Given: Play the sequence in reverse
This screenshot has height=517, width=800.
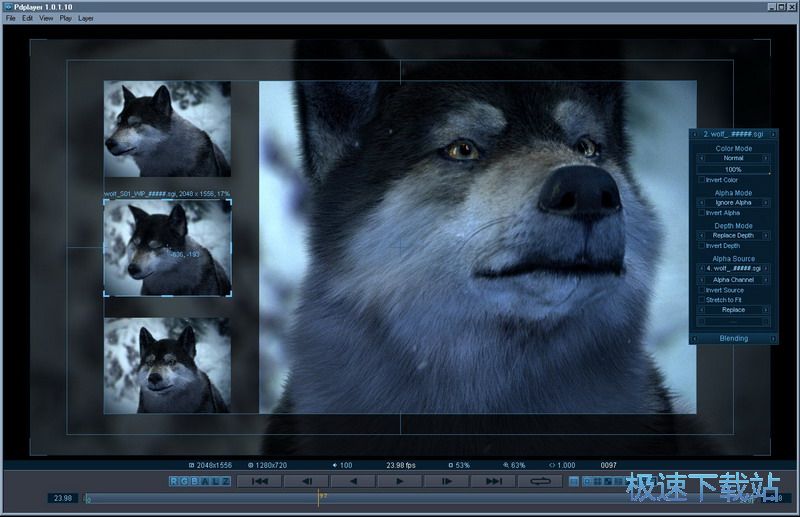Looking at the screenshot, I should click(x=353, y=481).
